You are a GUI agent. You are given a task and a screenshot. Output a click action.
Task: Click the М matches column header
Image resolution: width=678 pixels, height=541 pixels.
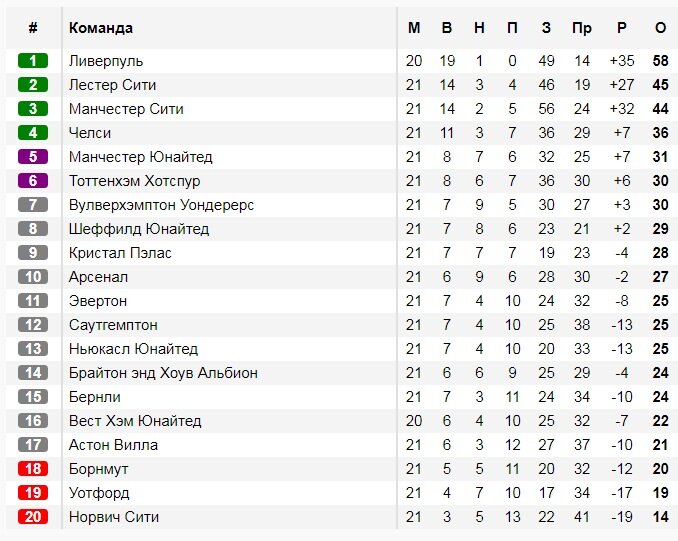414,28
